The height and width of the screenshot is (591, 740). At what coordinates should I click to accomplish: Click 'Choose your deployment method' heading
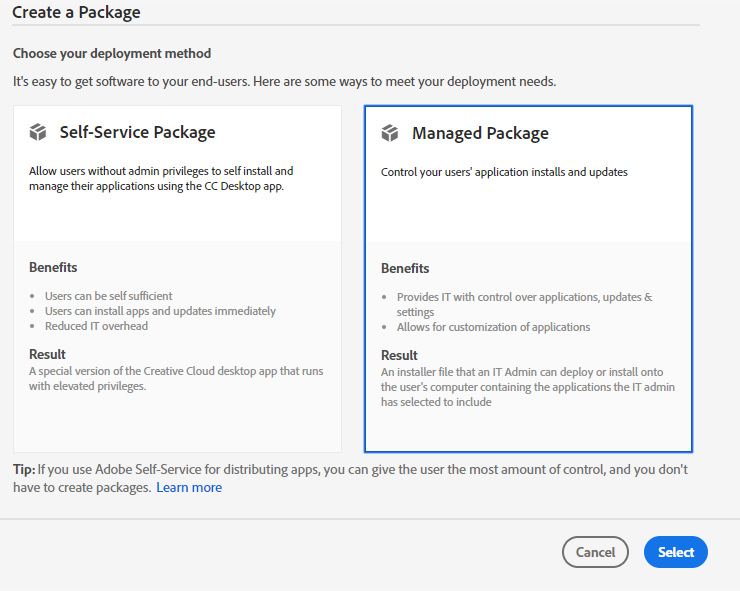[x=112, y=53]
